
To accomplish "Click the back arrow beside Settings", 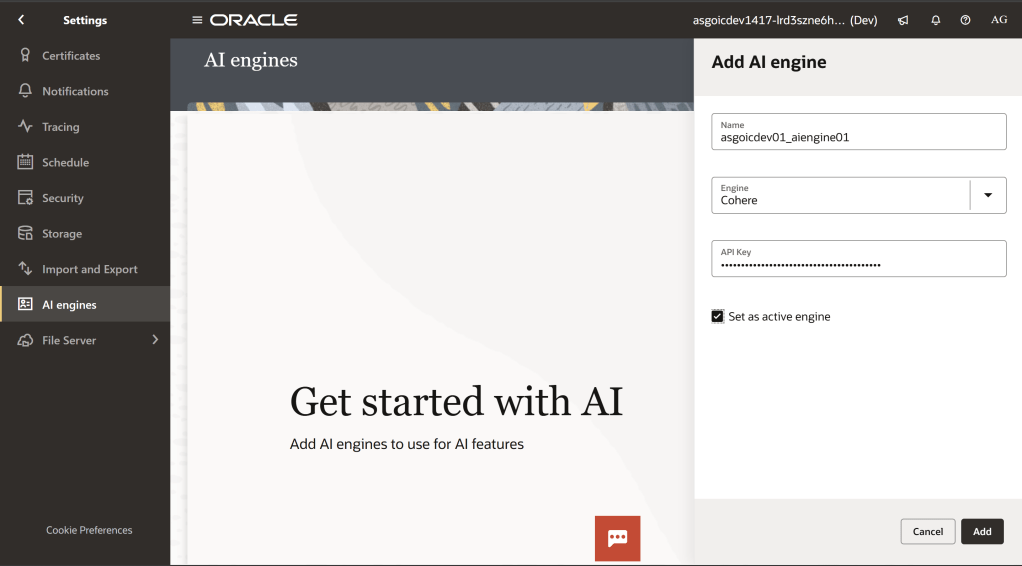I will coord(21,20).
